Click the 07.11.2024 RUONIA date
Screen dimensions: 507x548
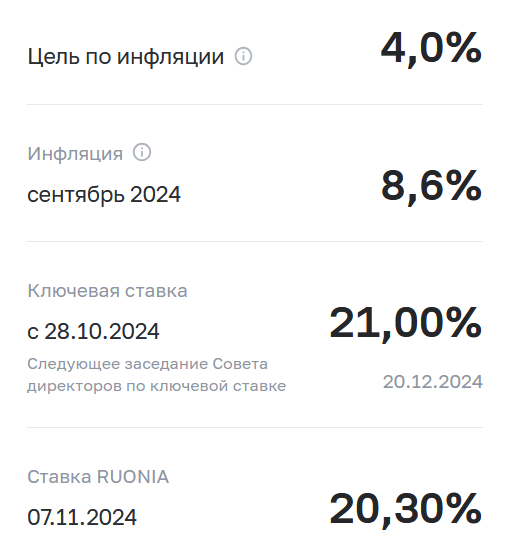(82, 517)
